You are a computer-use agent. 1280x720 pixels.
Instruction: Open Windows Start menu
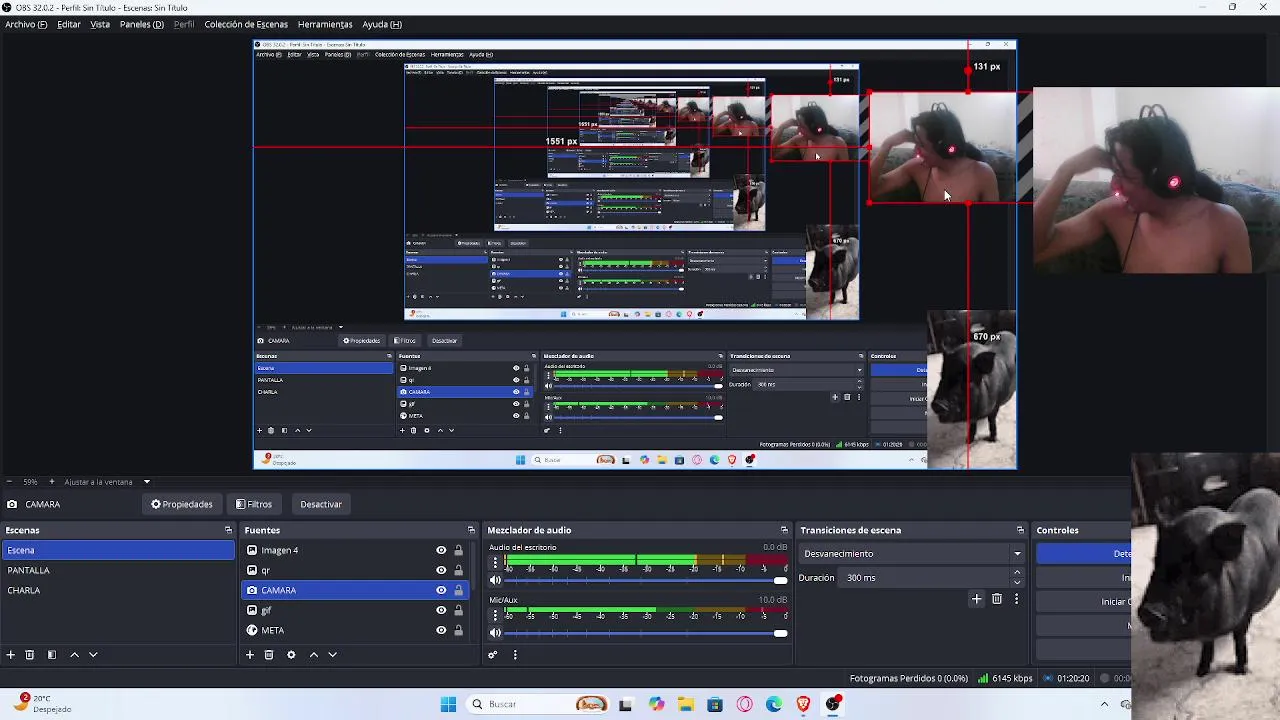tap(448, 704)
